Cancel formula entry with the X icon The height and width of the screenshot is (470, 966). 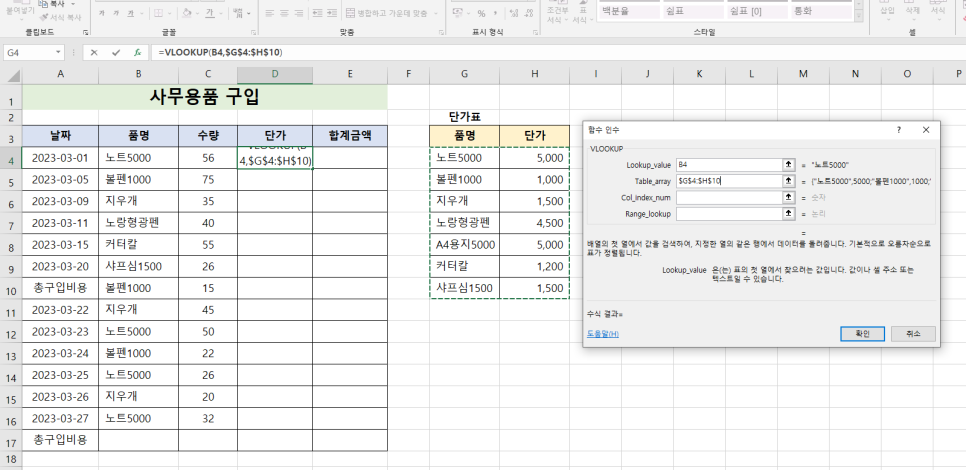pyautogui.click(x=94, y=53)
